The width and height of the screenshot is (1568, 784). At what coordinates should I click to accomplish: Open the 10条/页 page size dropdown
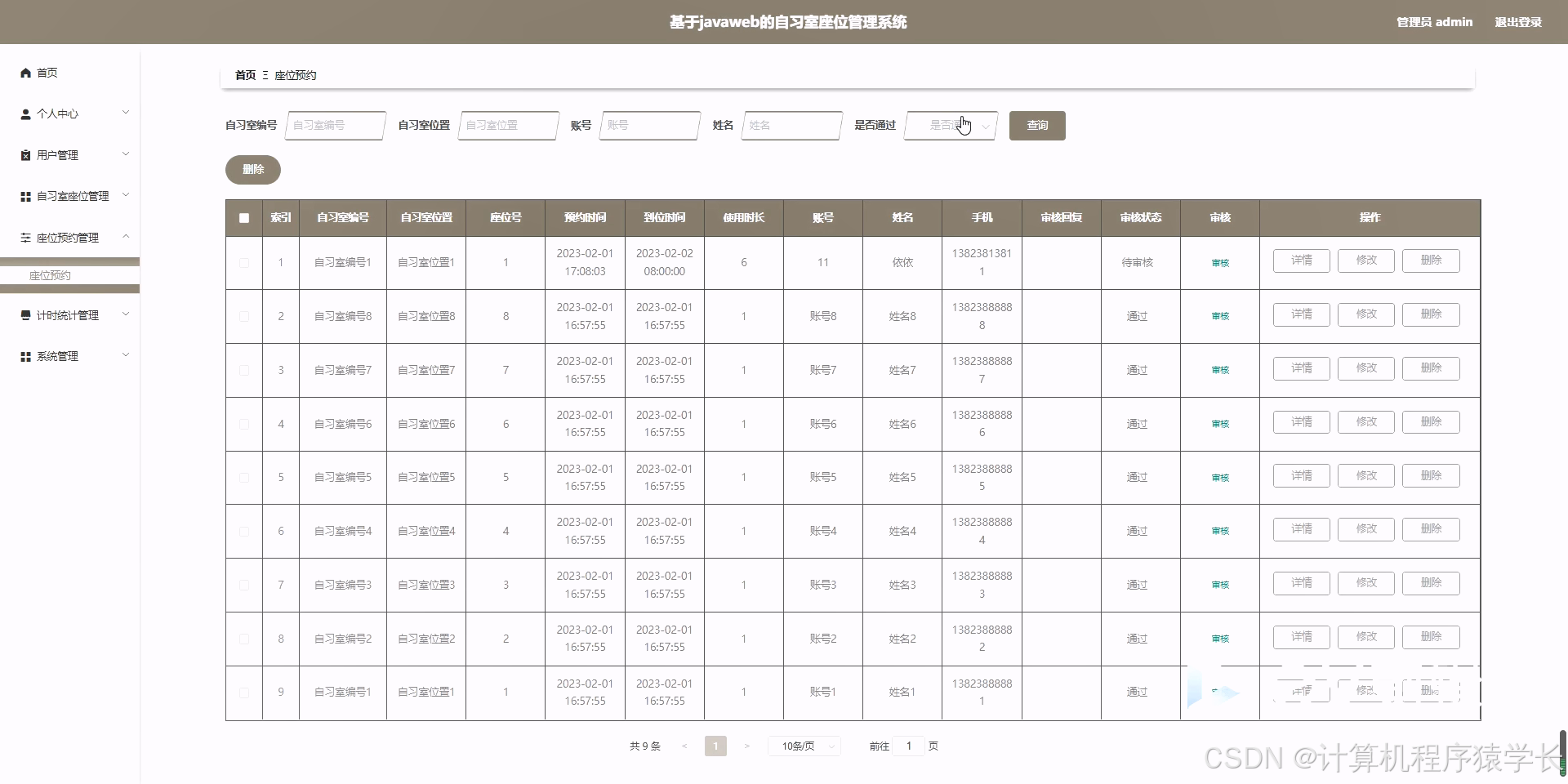804,746
